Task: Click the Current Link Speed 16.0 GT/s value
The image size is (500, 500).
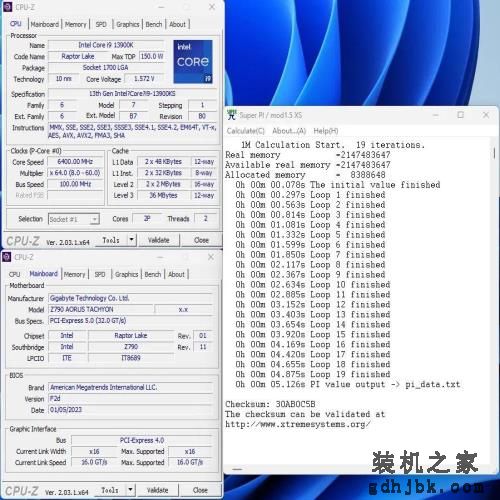Action: pyautogui.click(x=94, y=462)
